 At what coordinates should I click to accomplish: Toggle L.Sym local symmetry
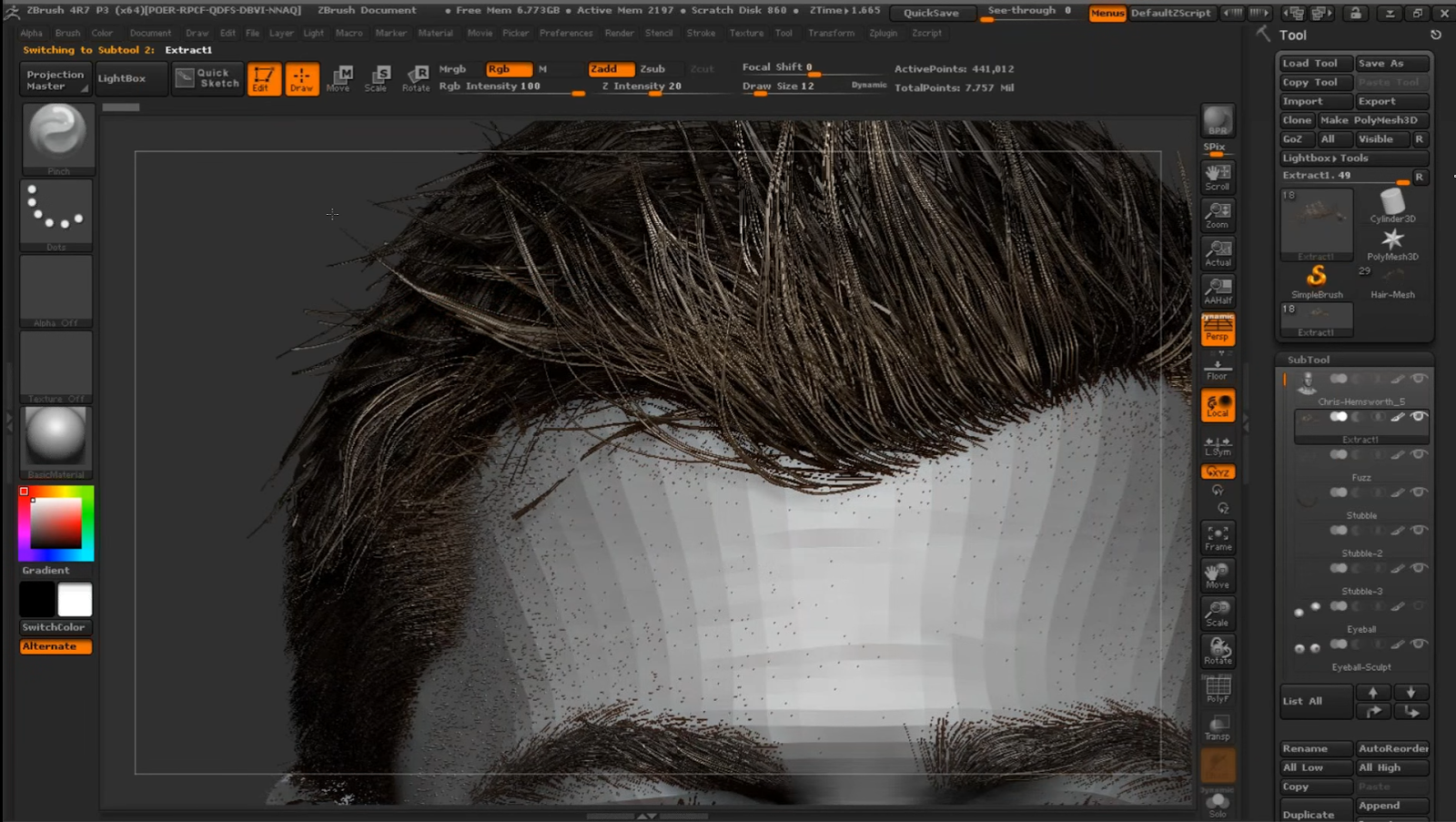pyautogui.click(x=1218, y=445)
